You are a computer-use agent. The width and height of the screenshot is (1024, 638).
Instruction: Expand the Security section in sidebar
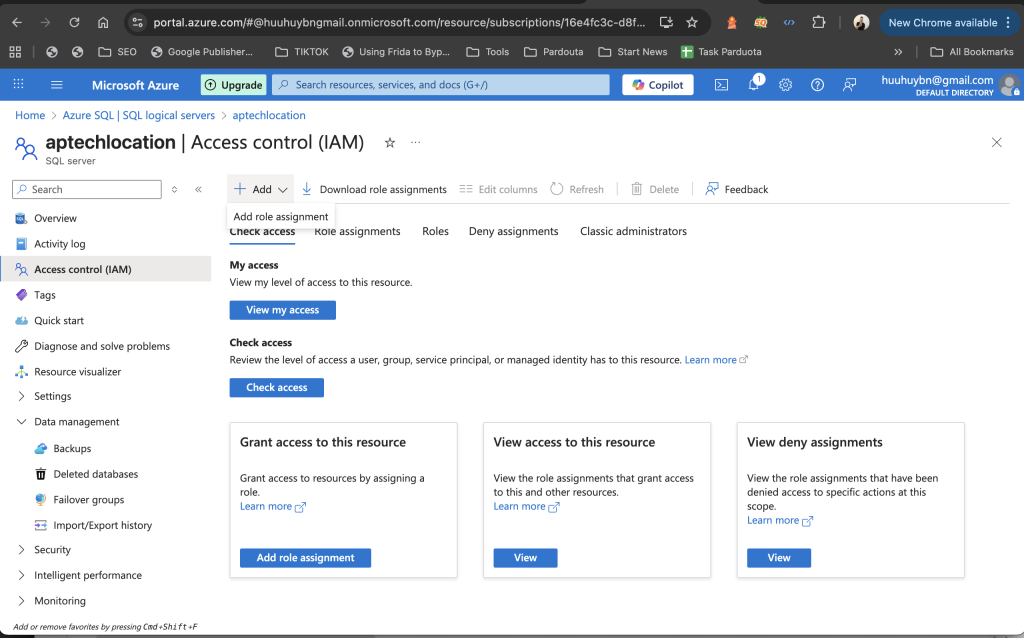23,550
